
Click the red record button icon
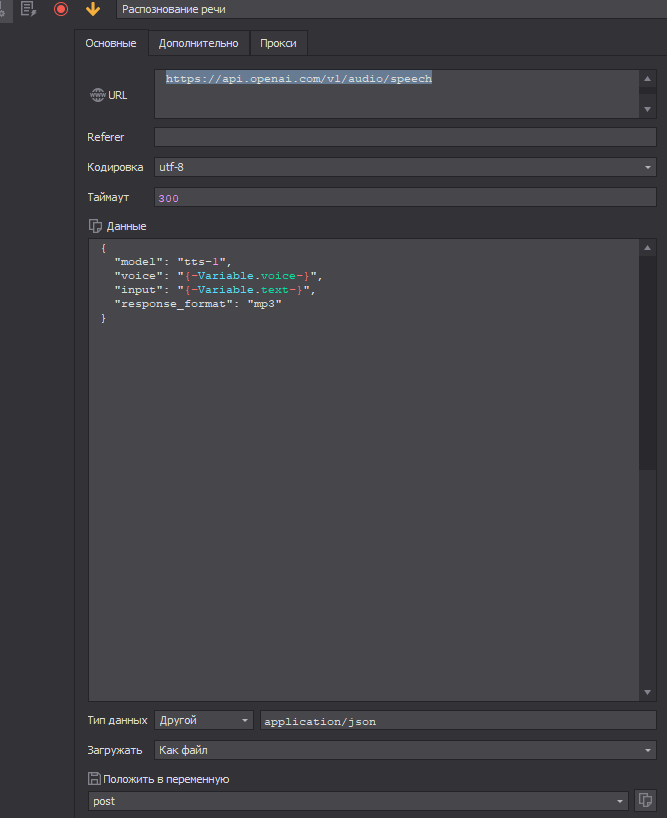(61, 9)
